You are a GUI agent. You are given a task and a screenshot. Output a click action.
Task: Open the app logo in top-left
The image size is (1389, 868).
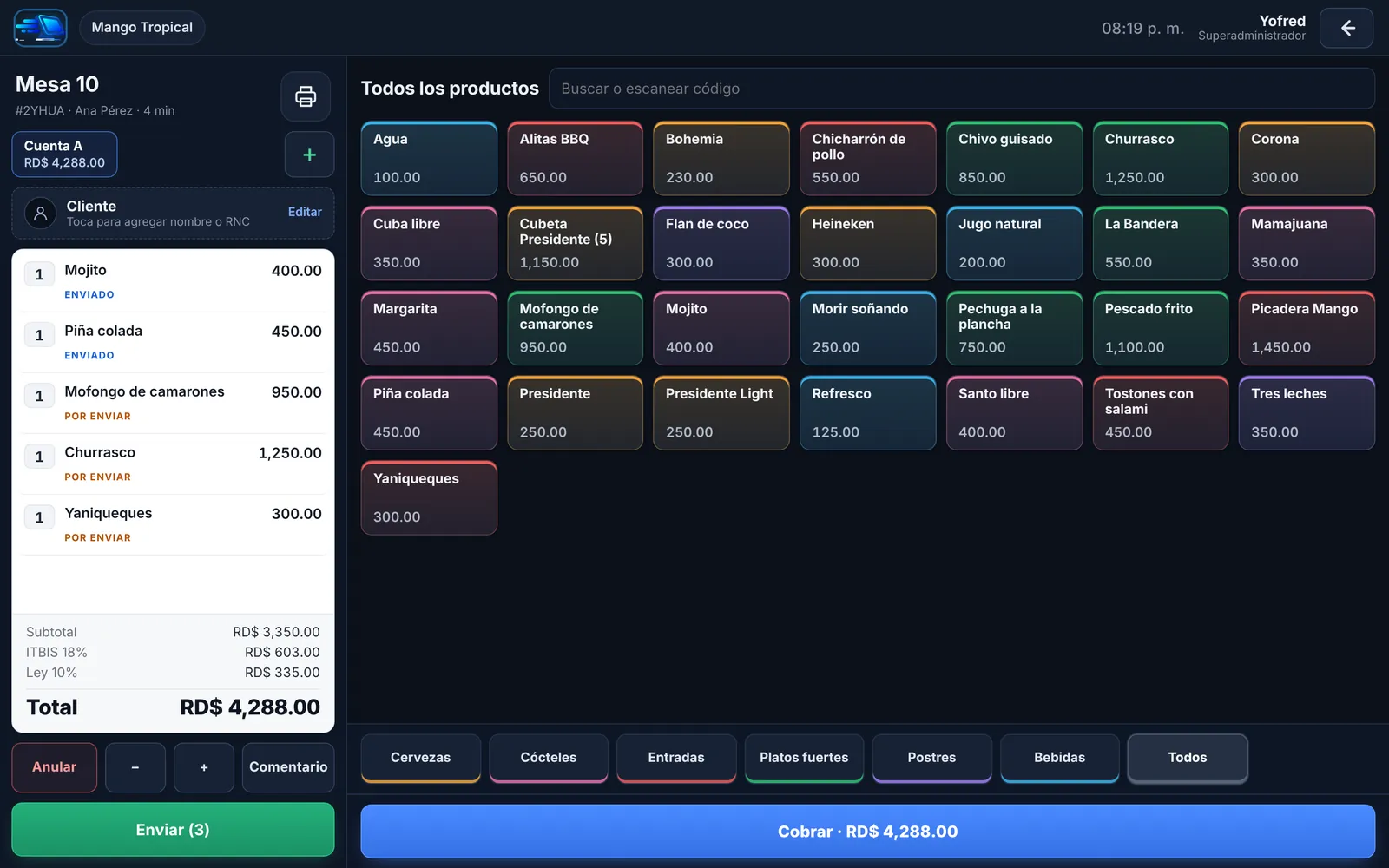[x=41, y=28]
